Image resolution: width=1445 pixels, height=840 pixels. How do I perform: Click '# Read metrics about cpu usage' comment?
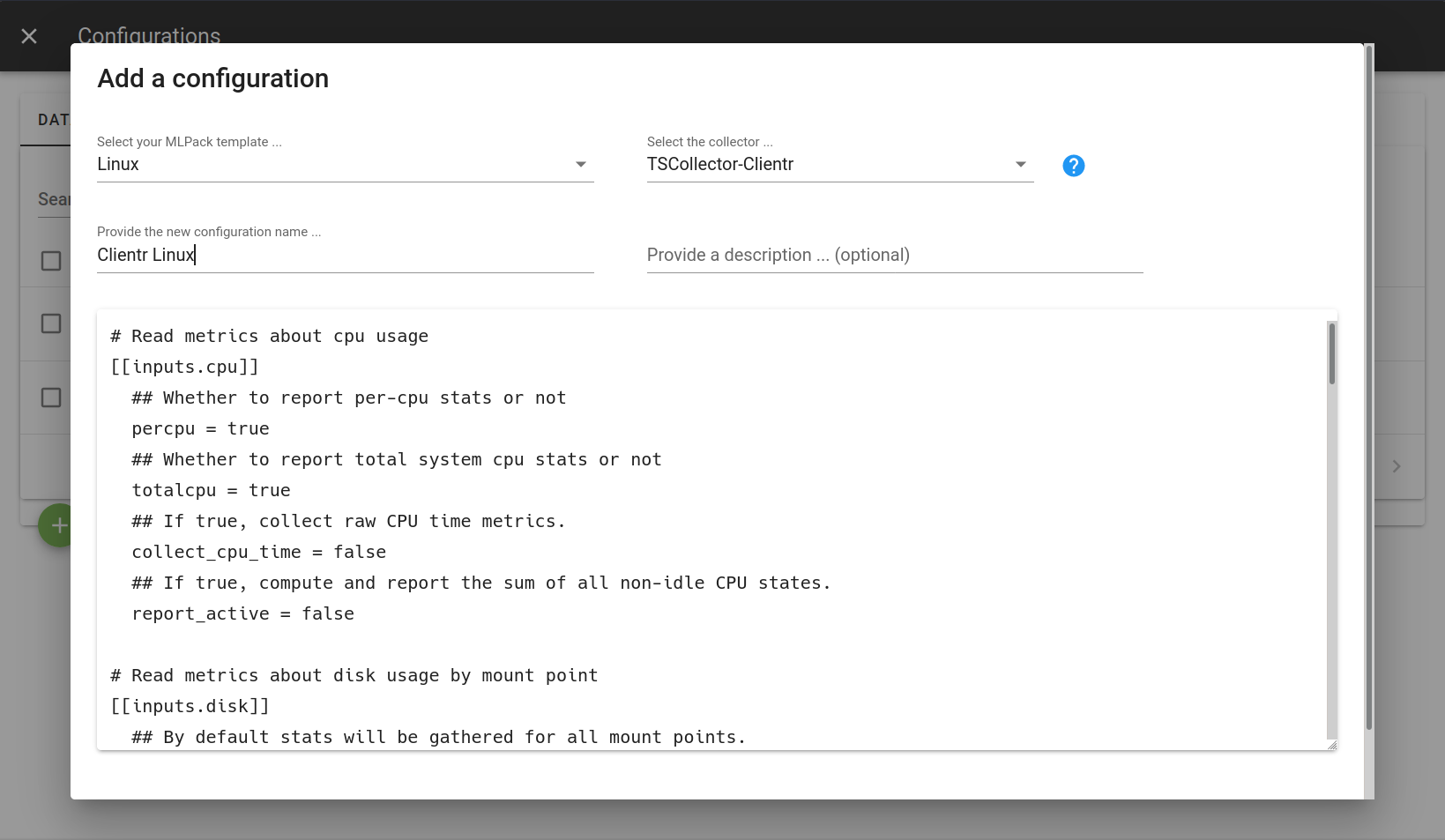tap(269, 336)
